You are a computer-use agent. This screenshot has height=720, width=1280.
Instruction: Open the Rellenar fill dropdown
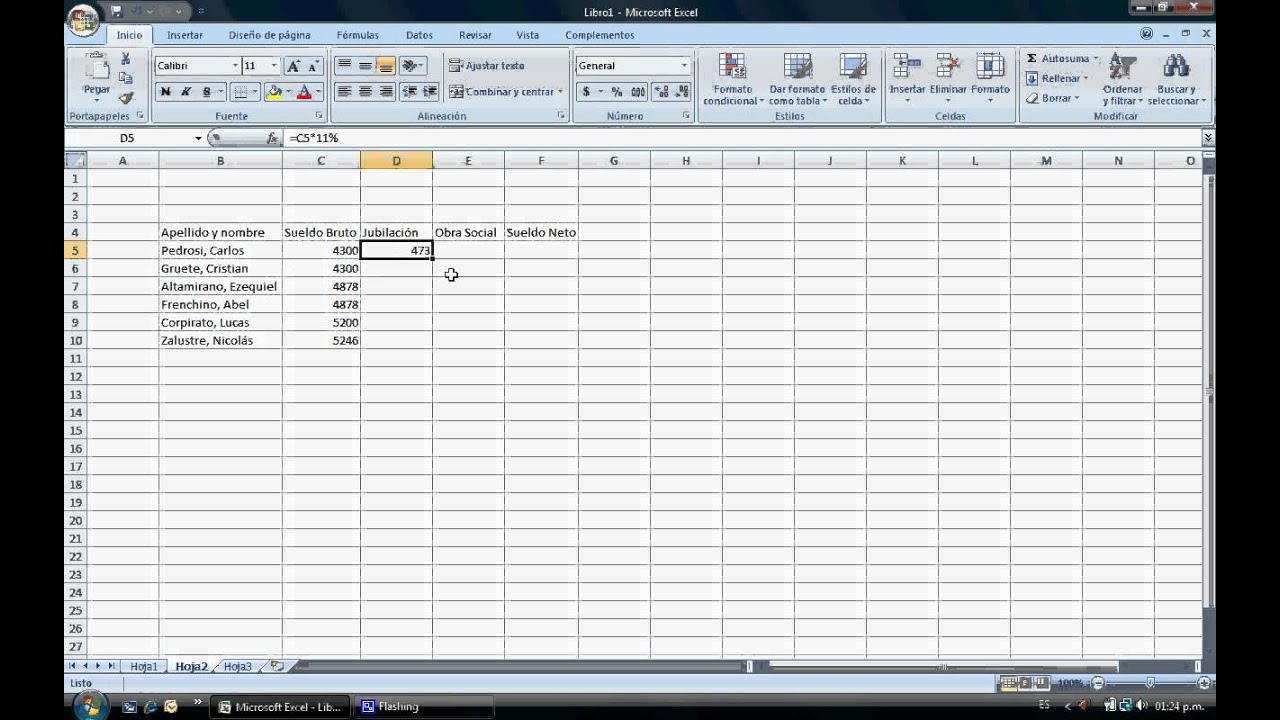point(1061,78)
